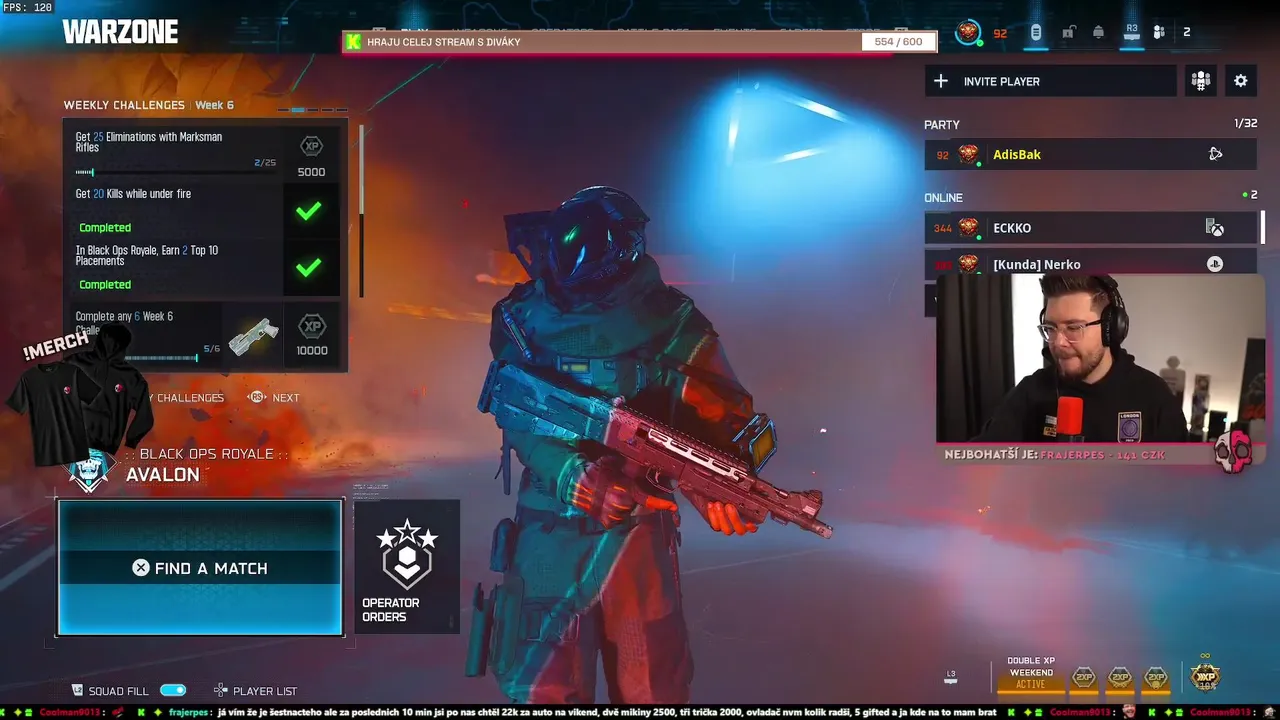Toggle the Squad Fill switch
1280x720 pixels.
[x=173, y=691]
